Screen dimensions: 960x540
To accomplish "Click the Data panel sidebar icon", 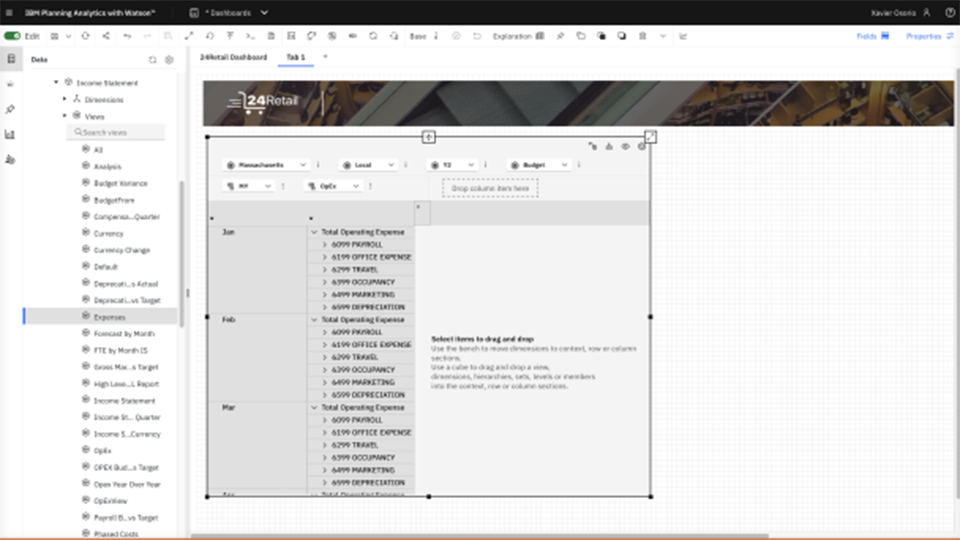I will [x=11, y=59].
